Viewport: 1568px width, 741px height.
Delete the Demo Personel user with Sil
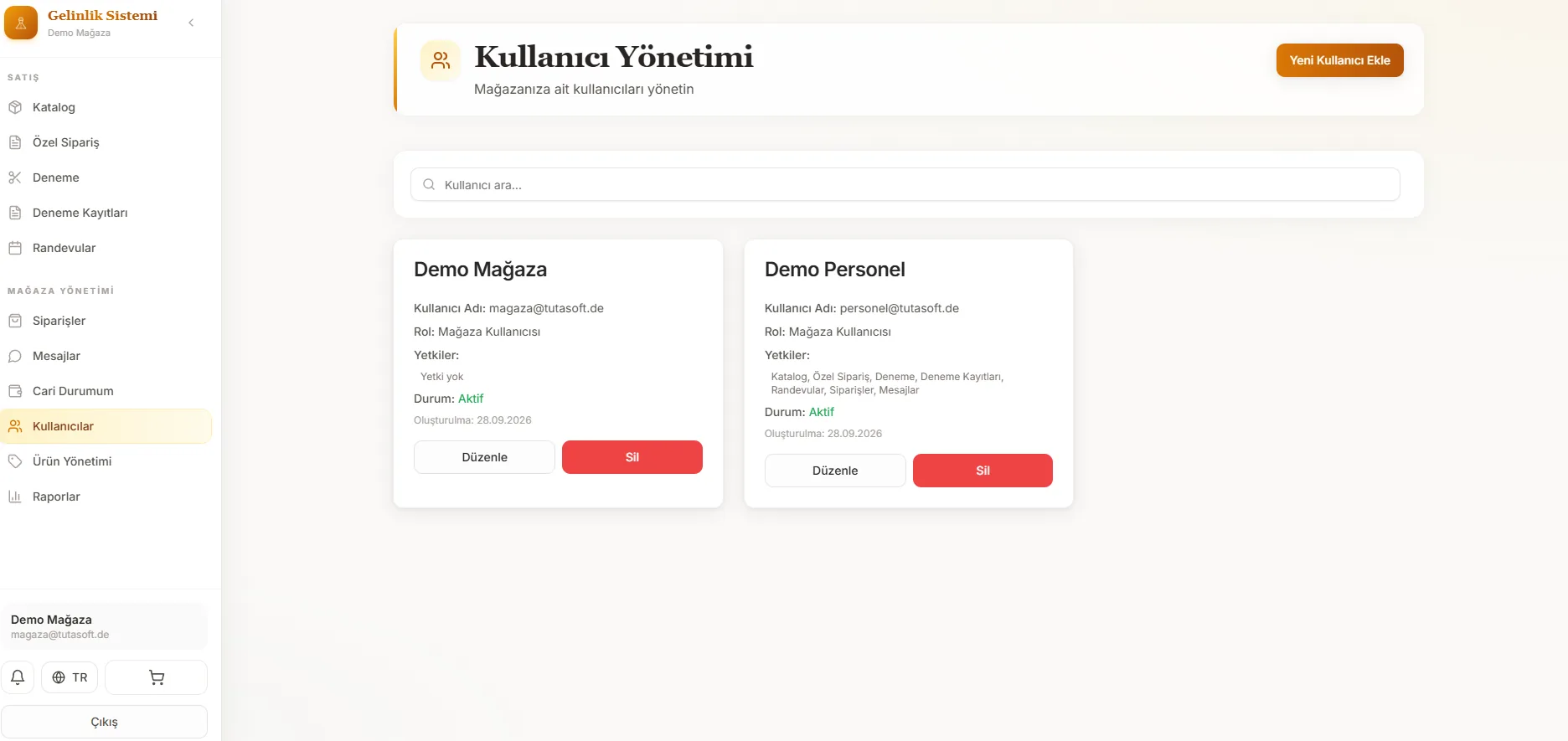pos(983,471)
